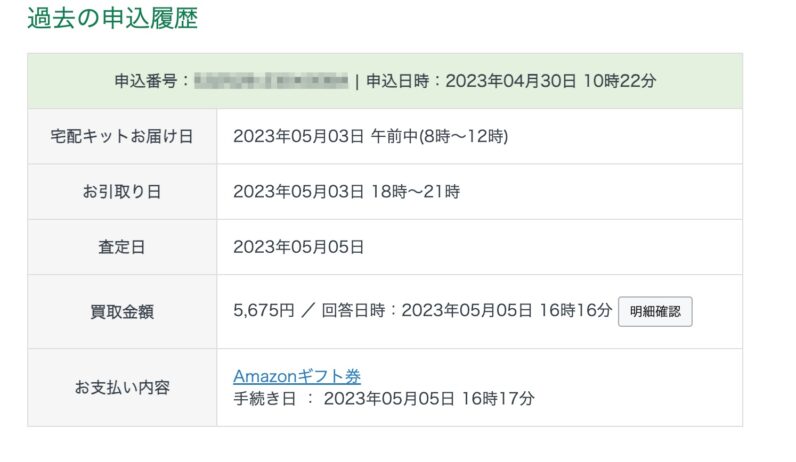Viewport: 796px width, 462px height.
Task: Click the 回答日時 16時16分 text
Action: click(467, 310)
